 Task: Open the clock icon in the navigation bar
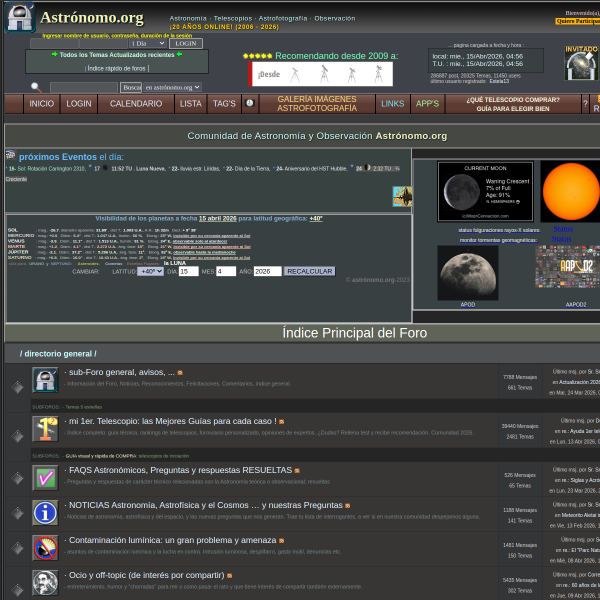(249, 103)
